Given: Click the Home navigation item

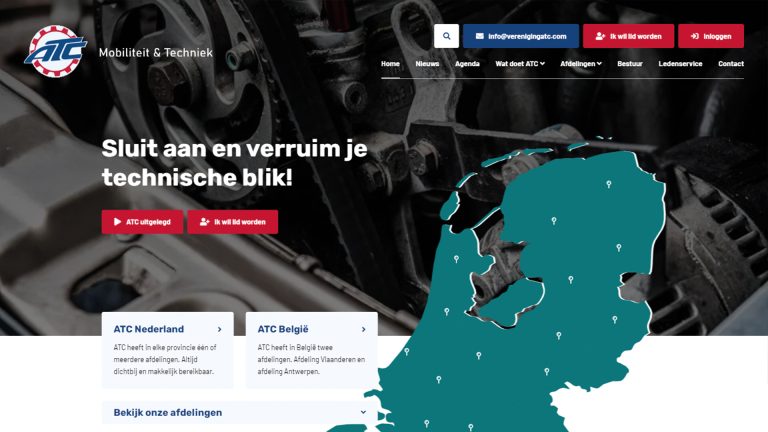Looking at the screenshot, I should pyautogui.click(x=390, y=64).
